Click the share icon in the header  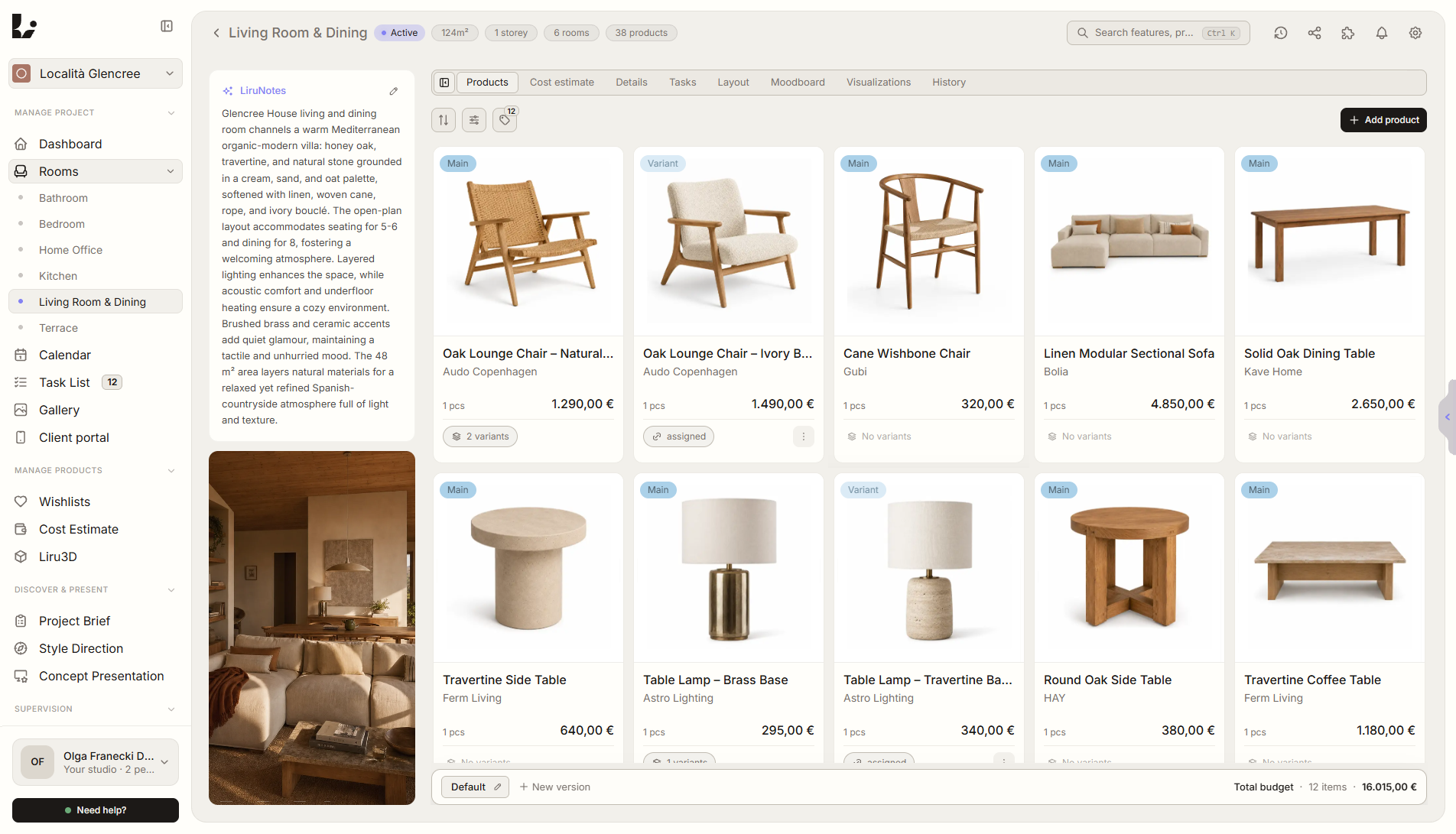click(1315, 33)
